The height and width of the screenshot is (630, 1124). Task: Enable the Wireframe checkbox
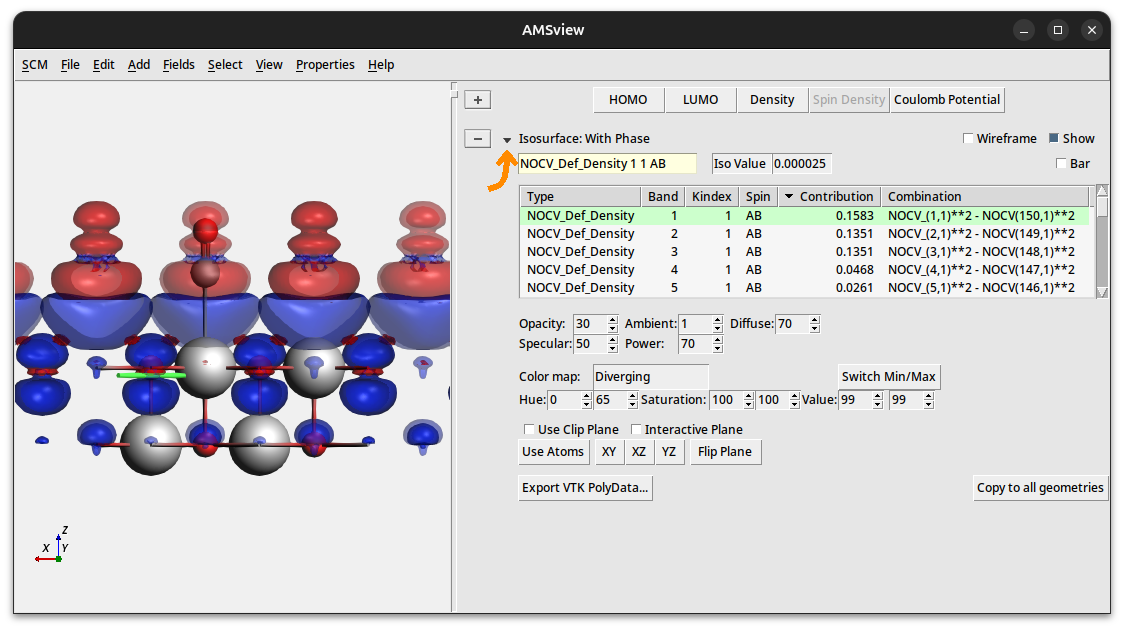[968, 139]
